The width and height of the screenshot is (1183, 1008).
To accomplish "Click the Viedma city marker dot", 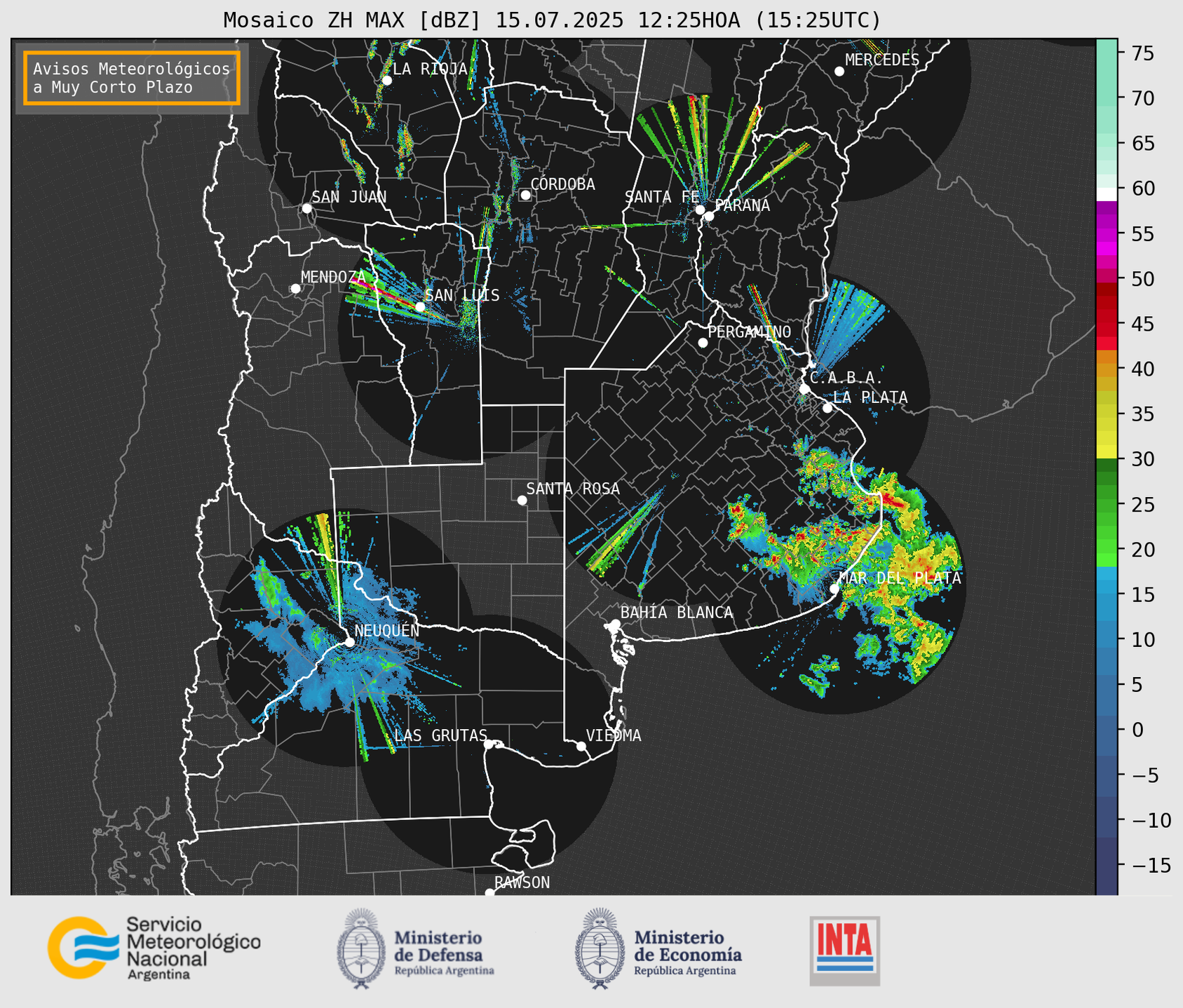I will (x=581, y=746).
